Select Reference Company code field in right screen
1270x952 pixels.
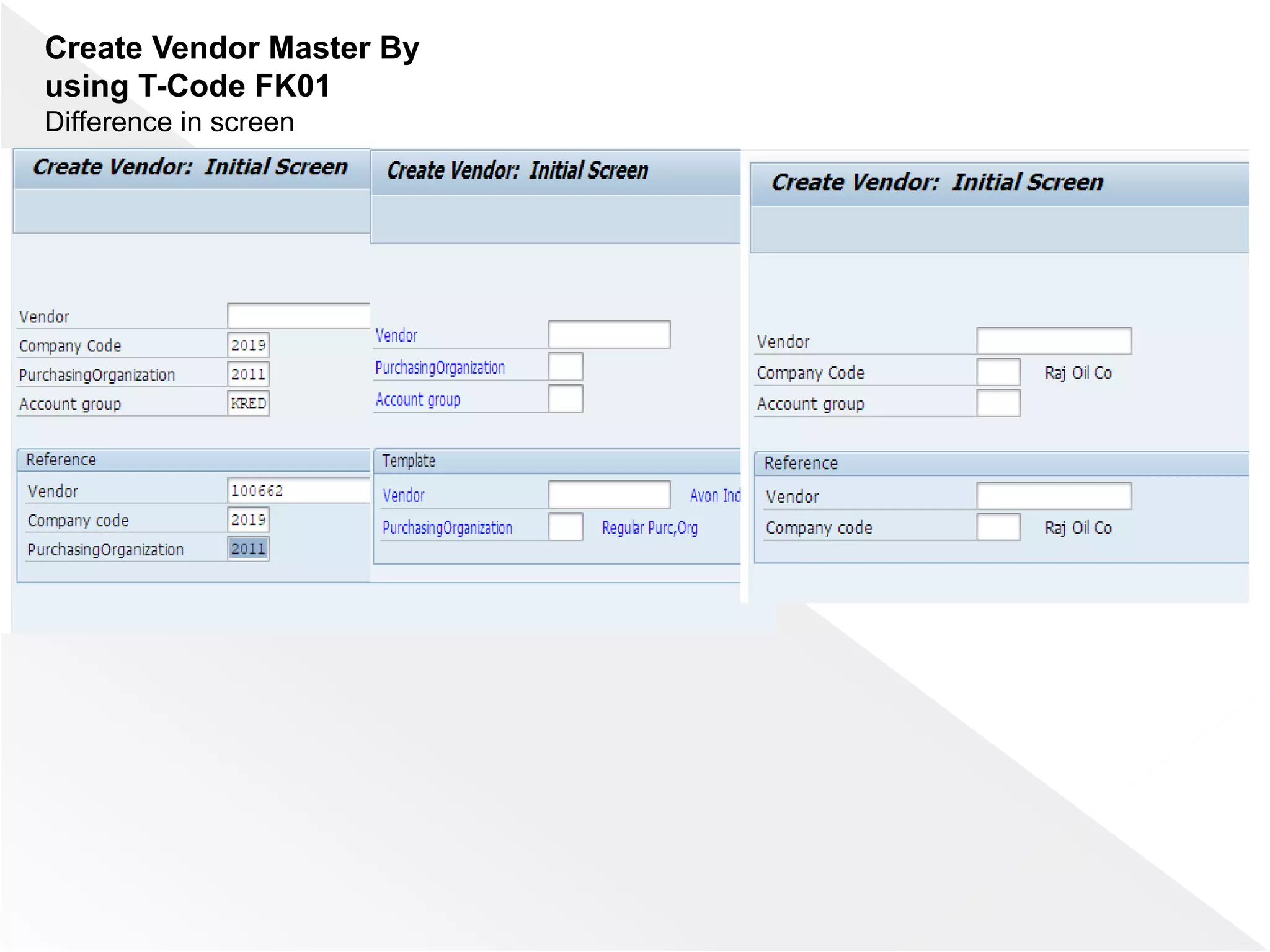[x=998, y=527]
